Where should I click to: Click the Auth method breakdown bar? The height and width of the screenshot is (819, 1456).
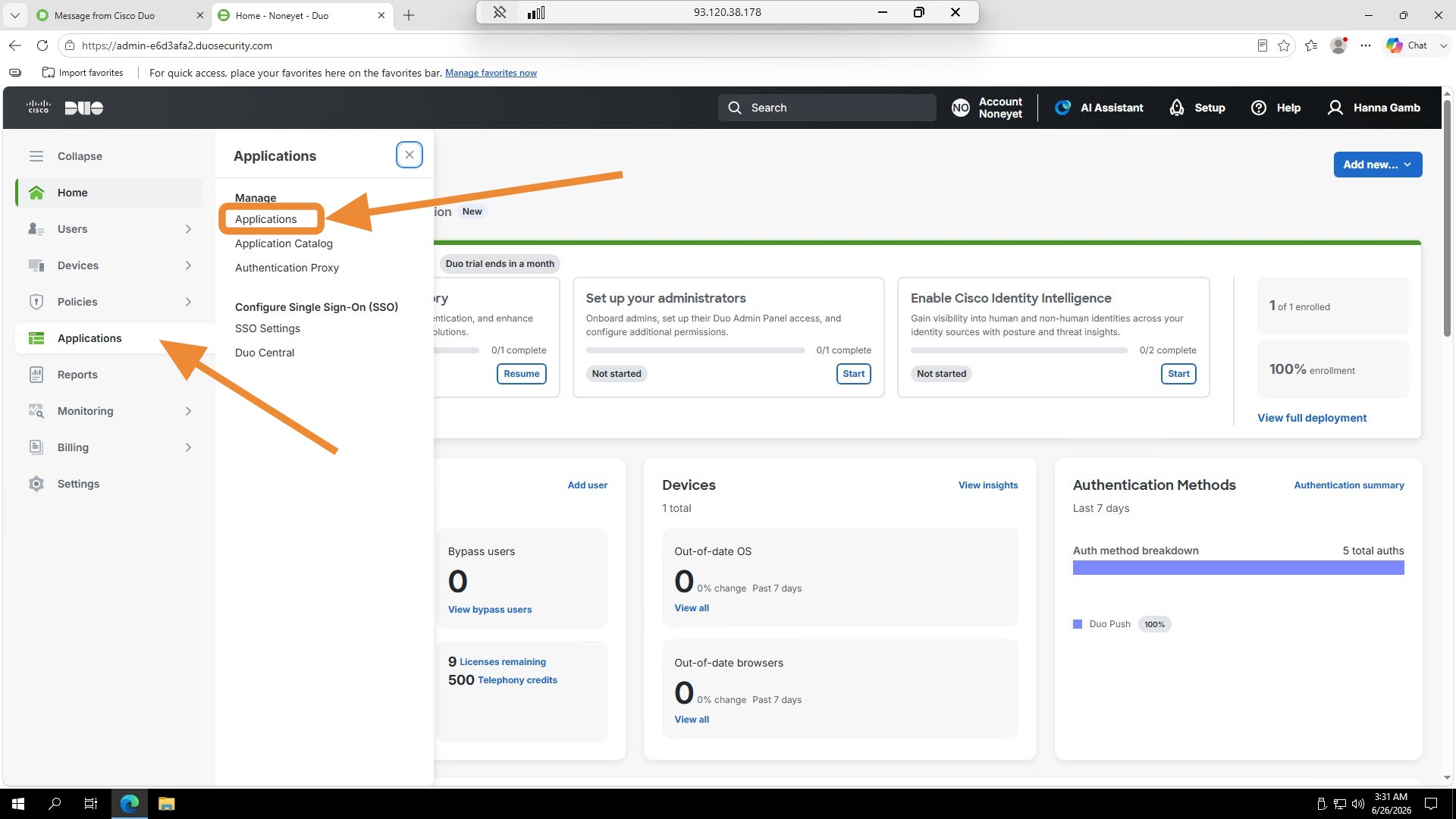click(x=1238, y=568)
